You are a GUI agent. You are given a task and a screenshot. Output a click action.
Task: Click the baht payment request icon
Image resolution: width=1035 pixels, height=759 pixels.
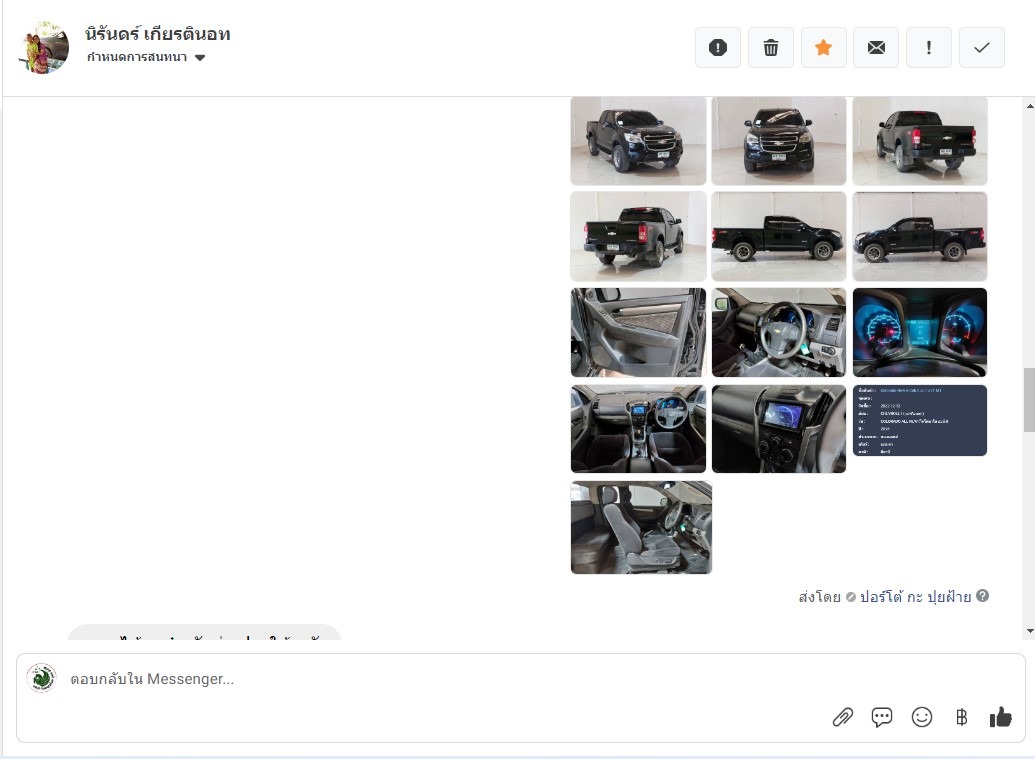[x=961, y=717]
